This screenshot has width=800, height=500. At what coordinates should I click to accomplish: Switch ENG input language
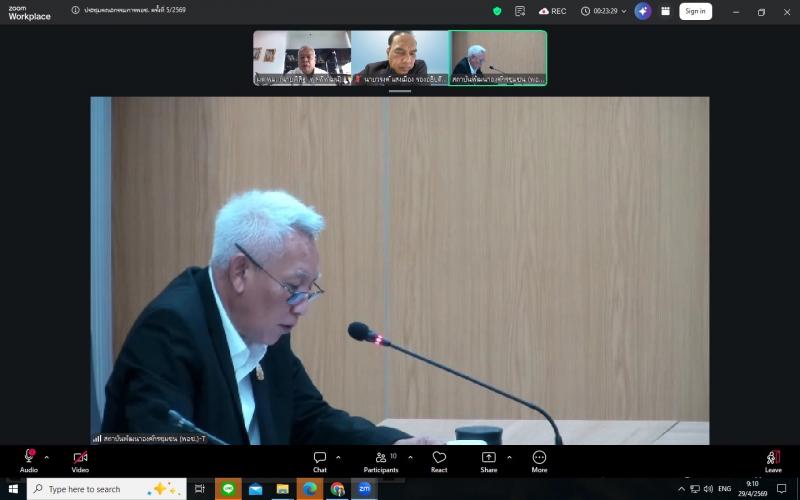click(724, 489)
